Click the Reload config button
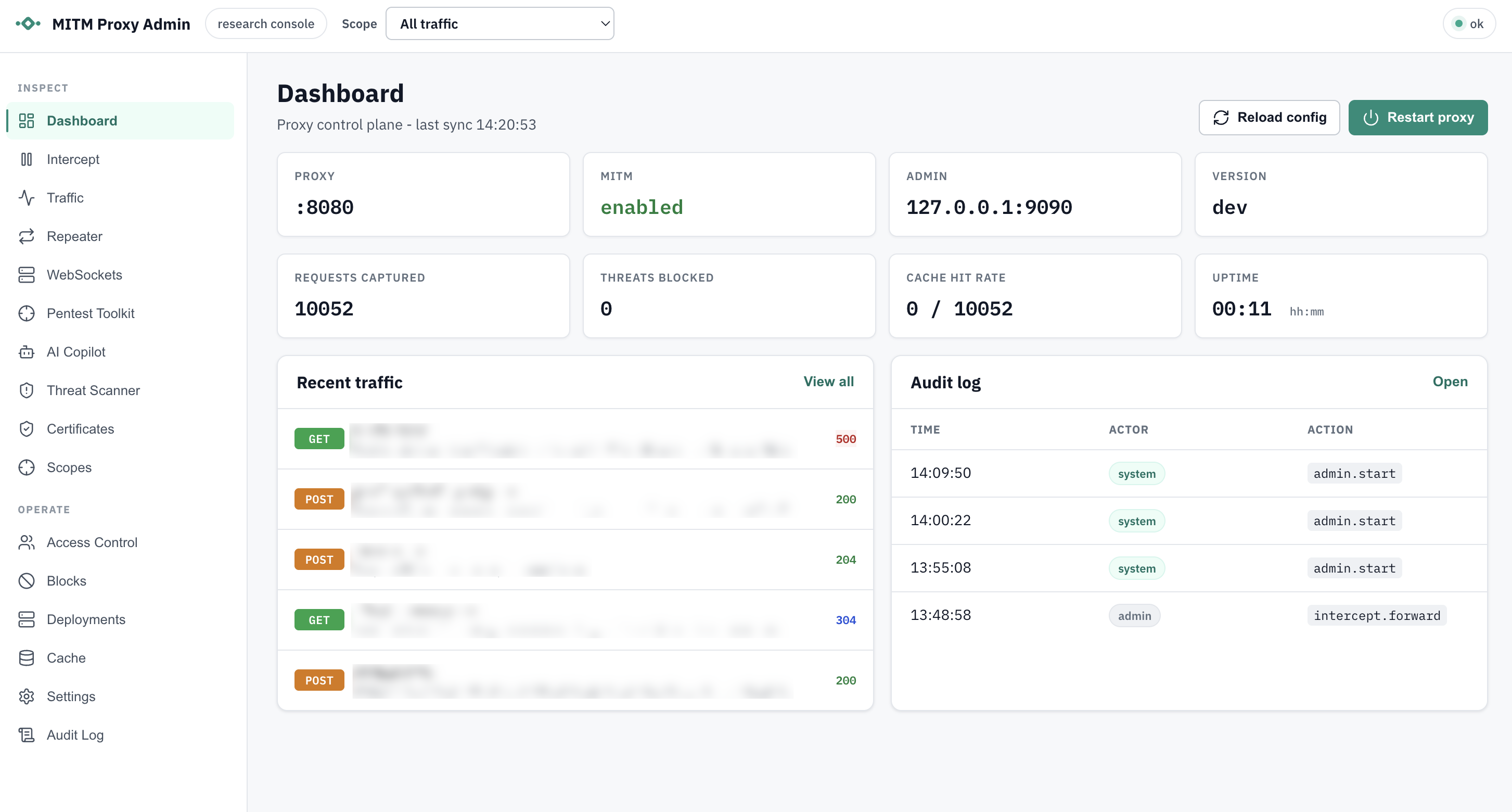 point(1269,118)
